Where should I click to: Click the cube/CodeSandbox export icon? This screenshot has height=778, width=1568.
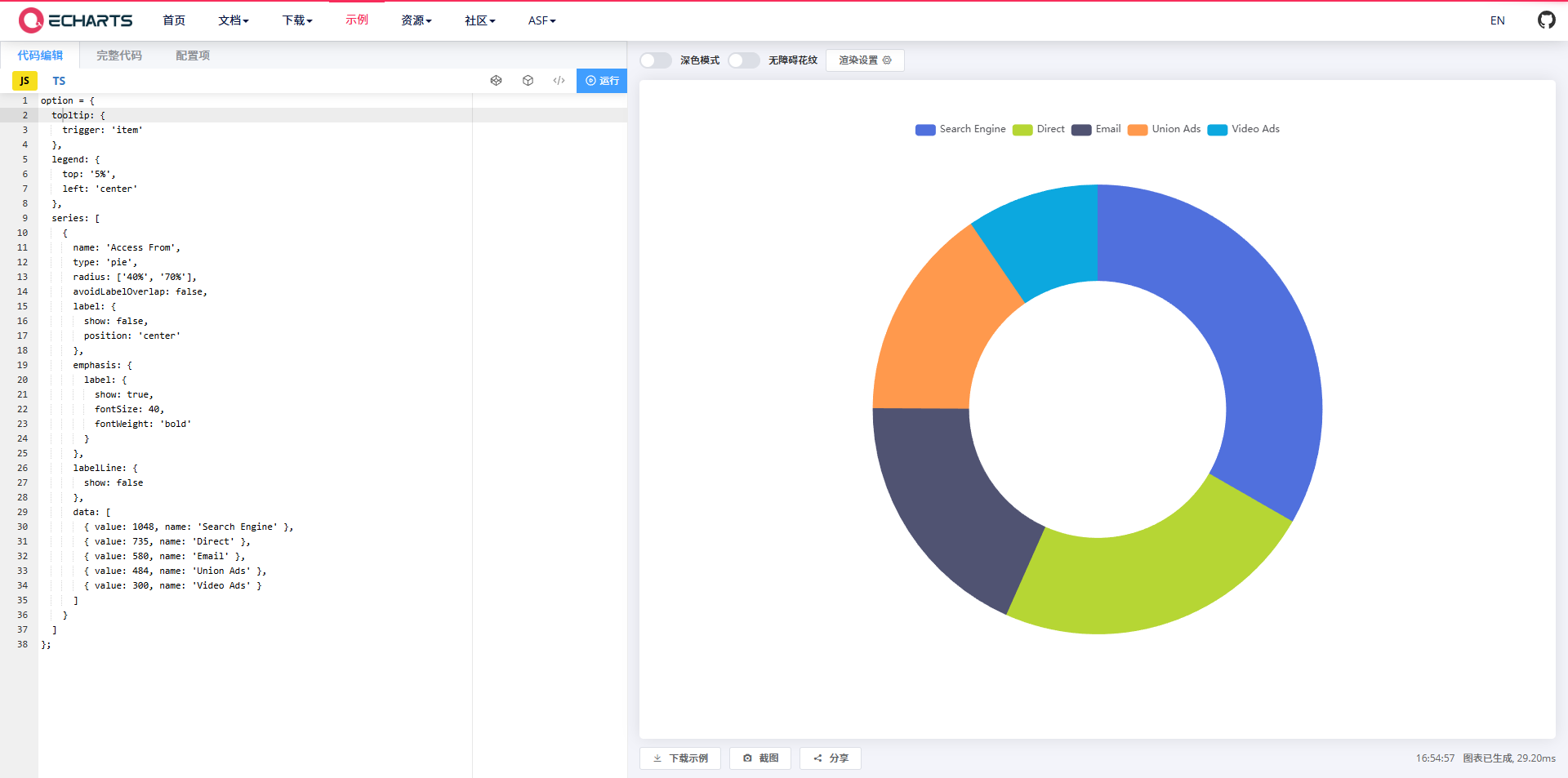click(528, 80)
